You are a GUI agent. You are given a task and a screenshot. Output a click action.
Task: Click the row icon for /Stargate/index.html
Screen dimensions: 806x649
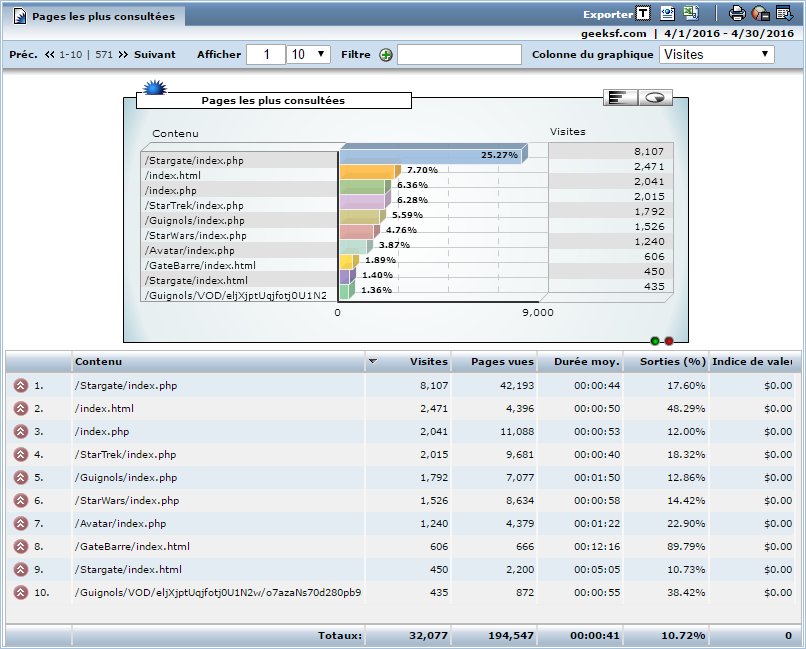click(x=21, y=569)
